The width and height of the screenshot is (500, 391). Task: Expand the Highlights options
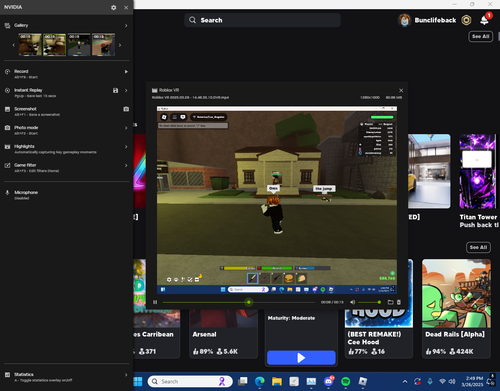coord(126,147)
